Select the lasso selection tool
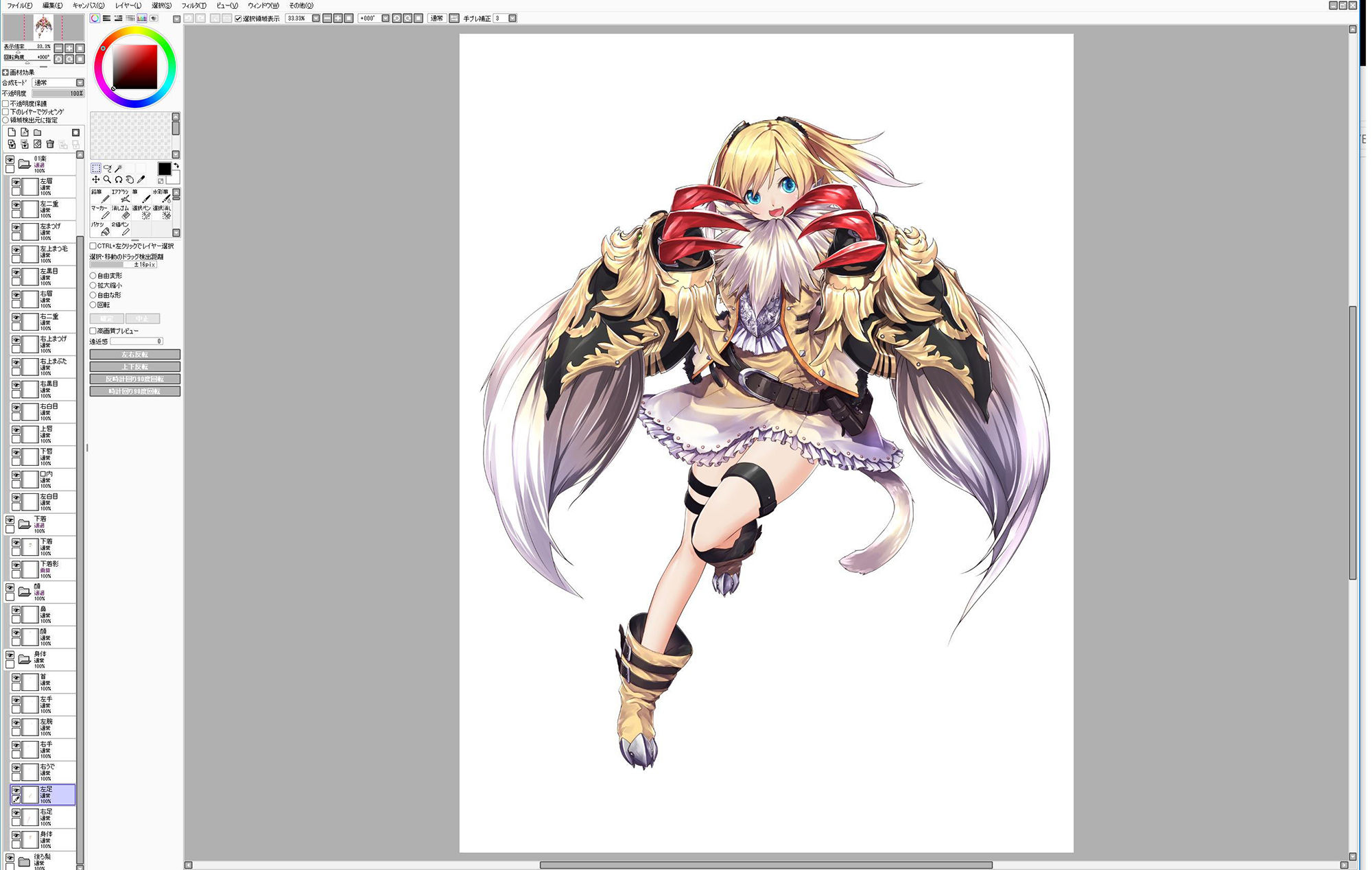Screen dimensions: 1372x870 [107, 168]
